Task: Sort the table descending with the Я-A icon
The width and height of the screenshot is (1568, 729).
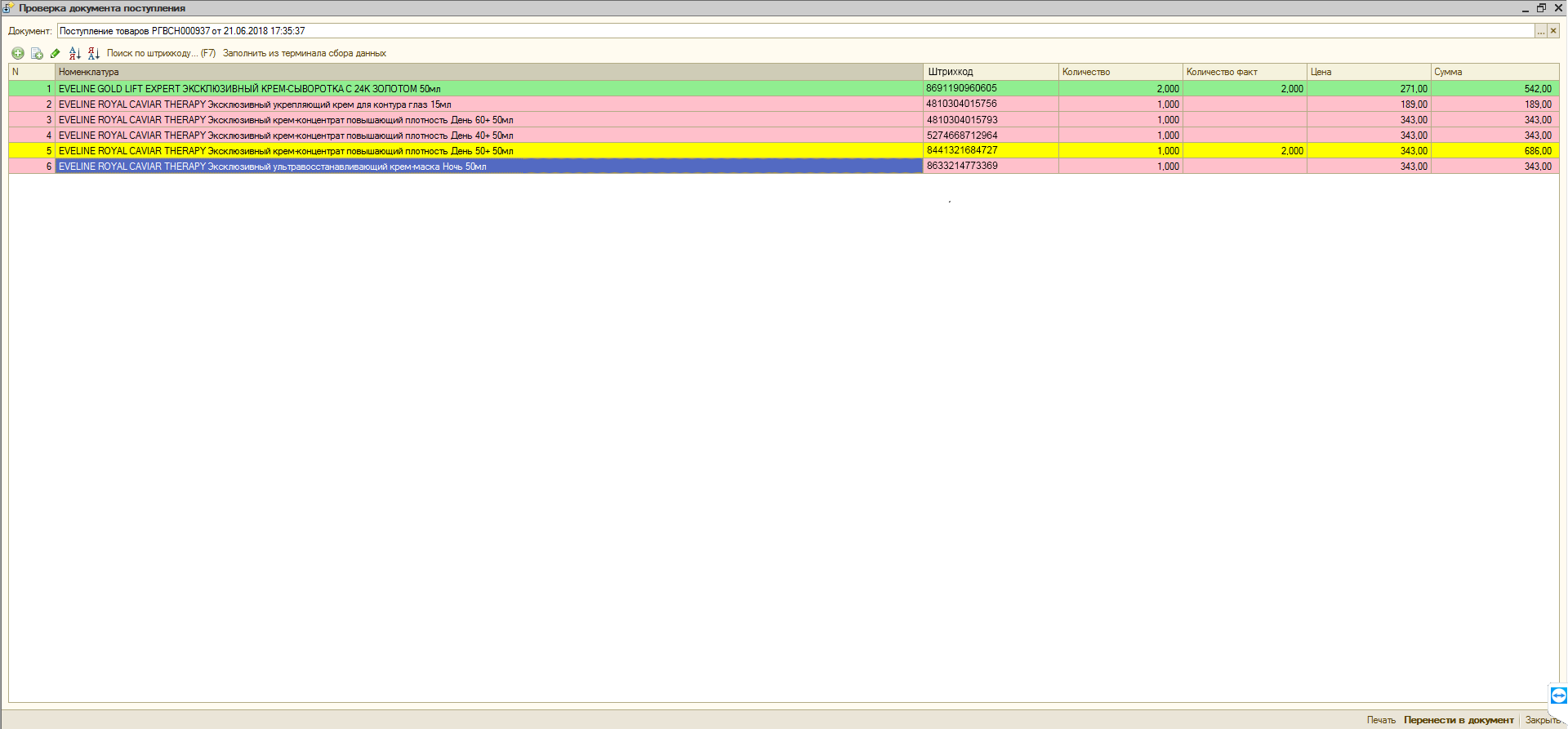Action: click(93, 53)
